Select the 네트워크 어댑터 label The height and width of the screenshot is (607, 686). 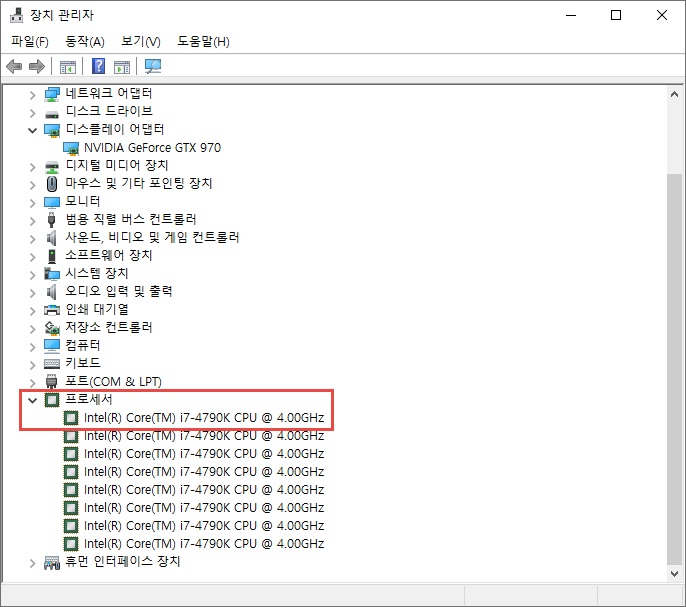pos(108,93)
